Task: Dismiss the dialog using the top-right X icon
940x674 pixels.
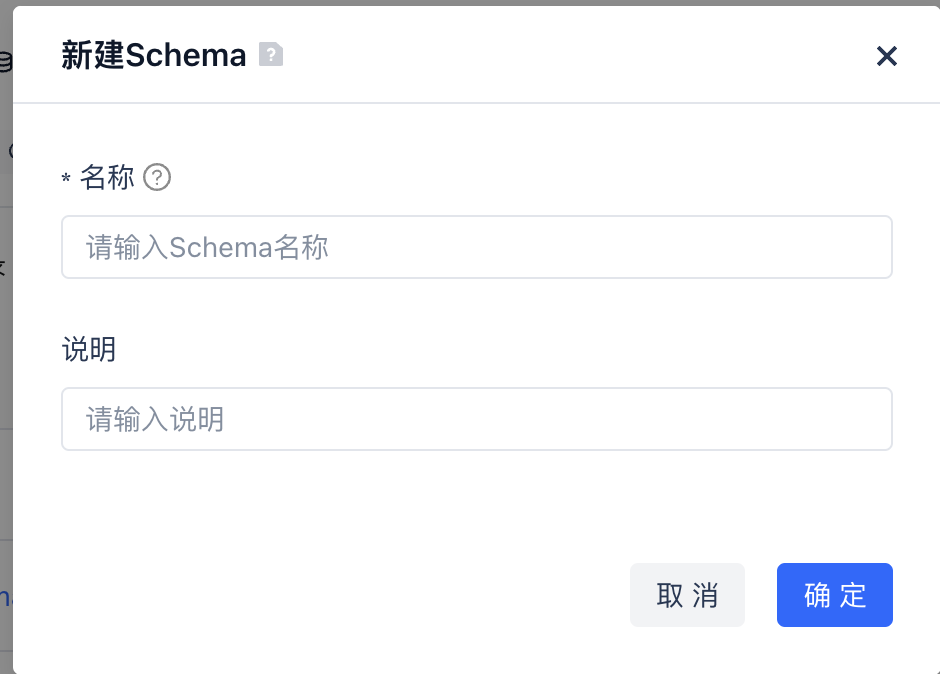Action: pos(886,56)
